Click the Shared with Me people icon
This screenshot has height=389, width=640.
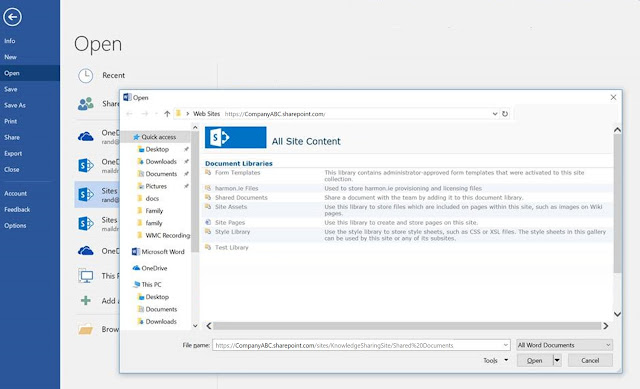86,104
